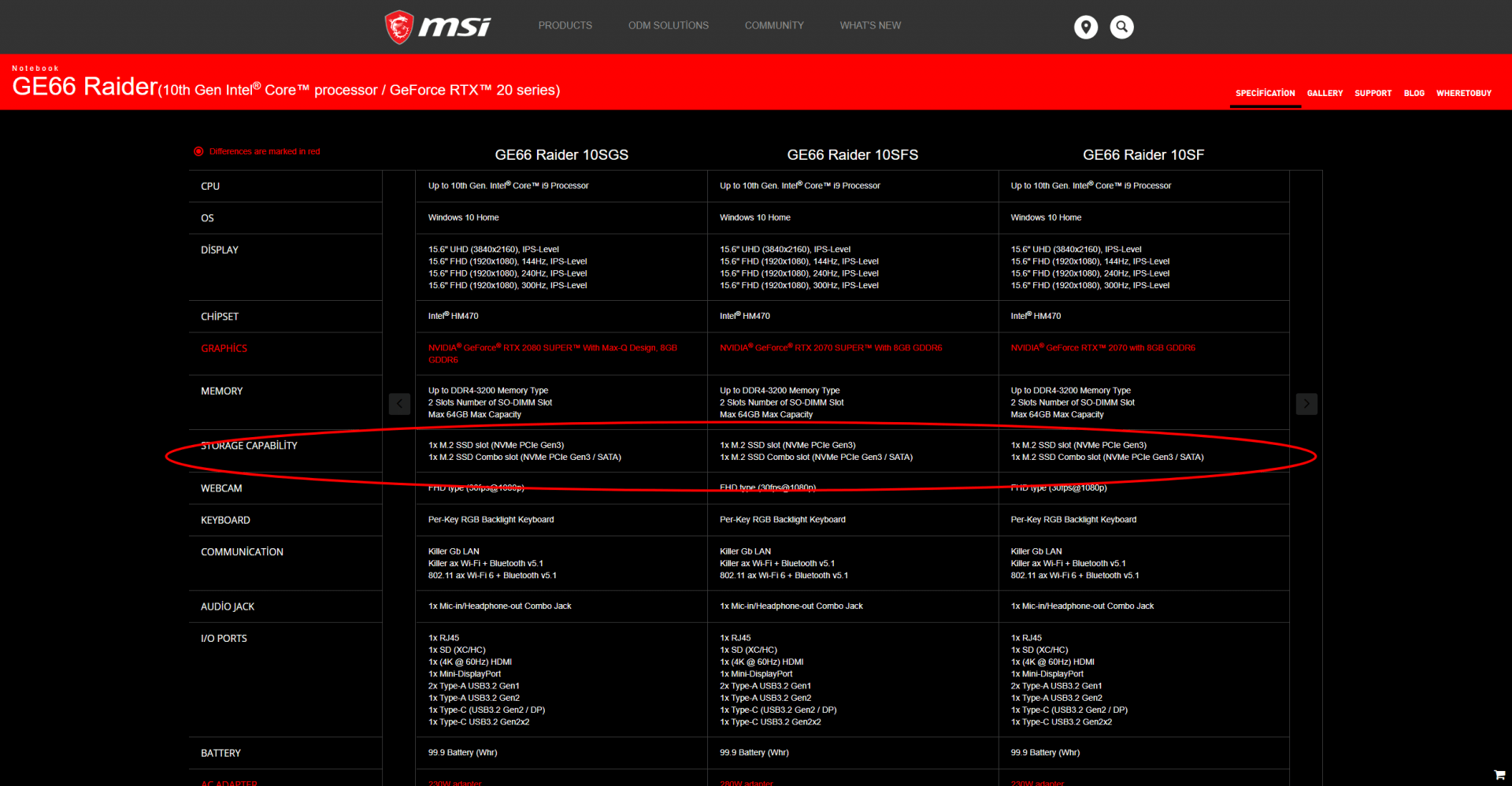Open the Where To Buy tab
The width and height of the screenshot is (1512, 786).
(x=1463, y=93)
